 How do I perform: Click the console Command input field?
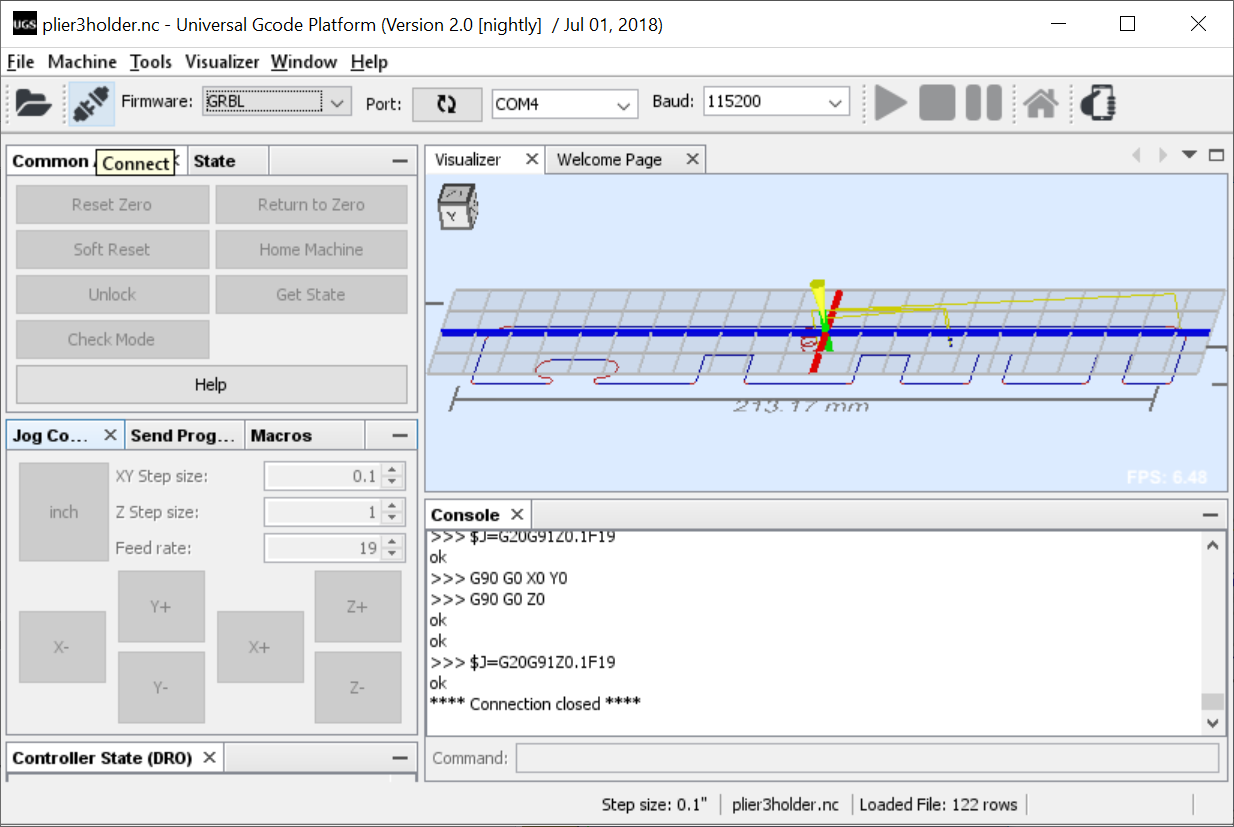867,757
